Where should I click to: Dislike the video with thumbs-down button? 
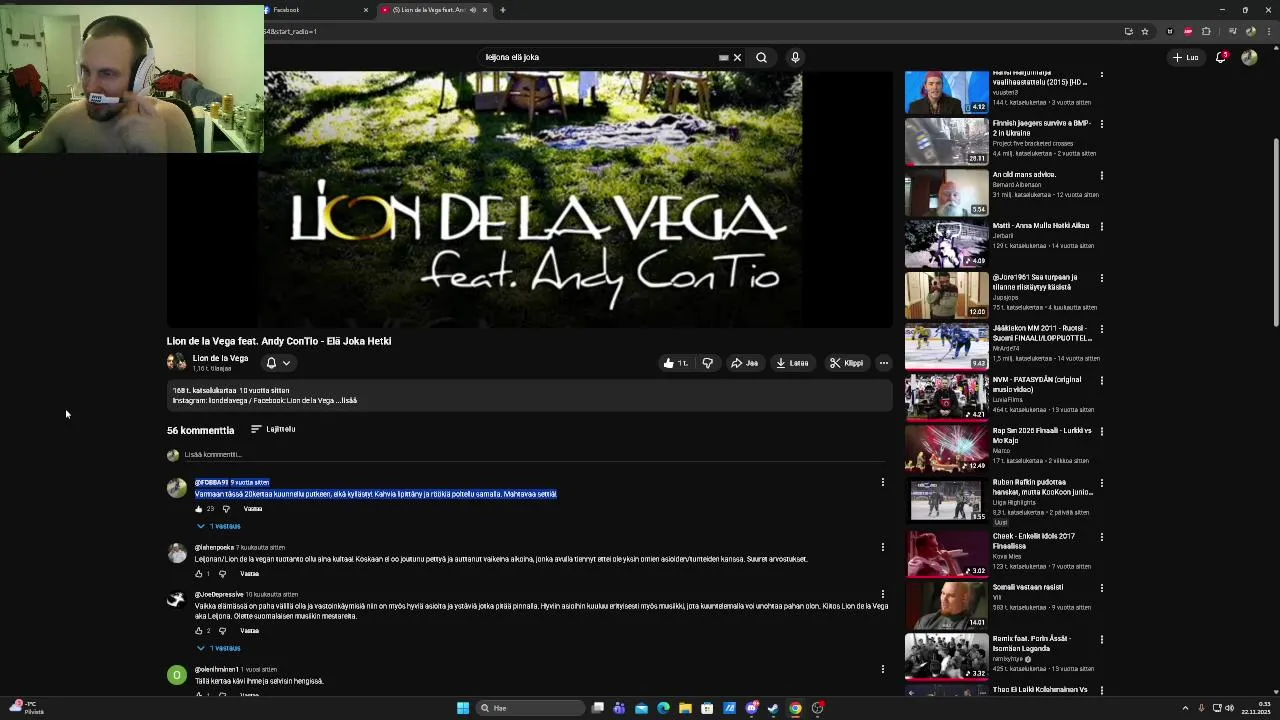point(707,363)
